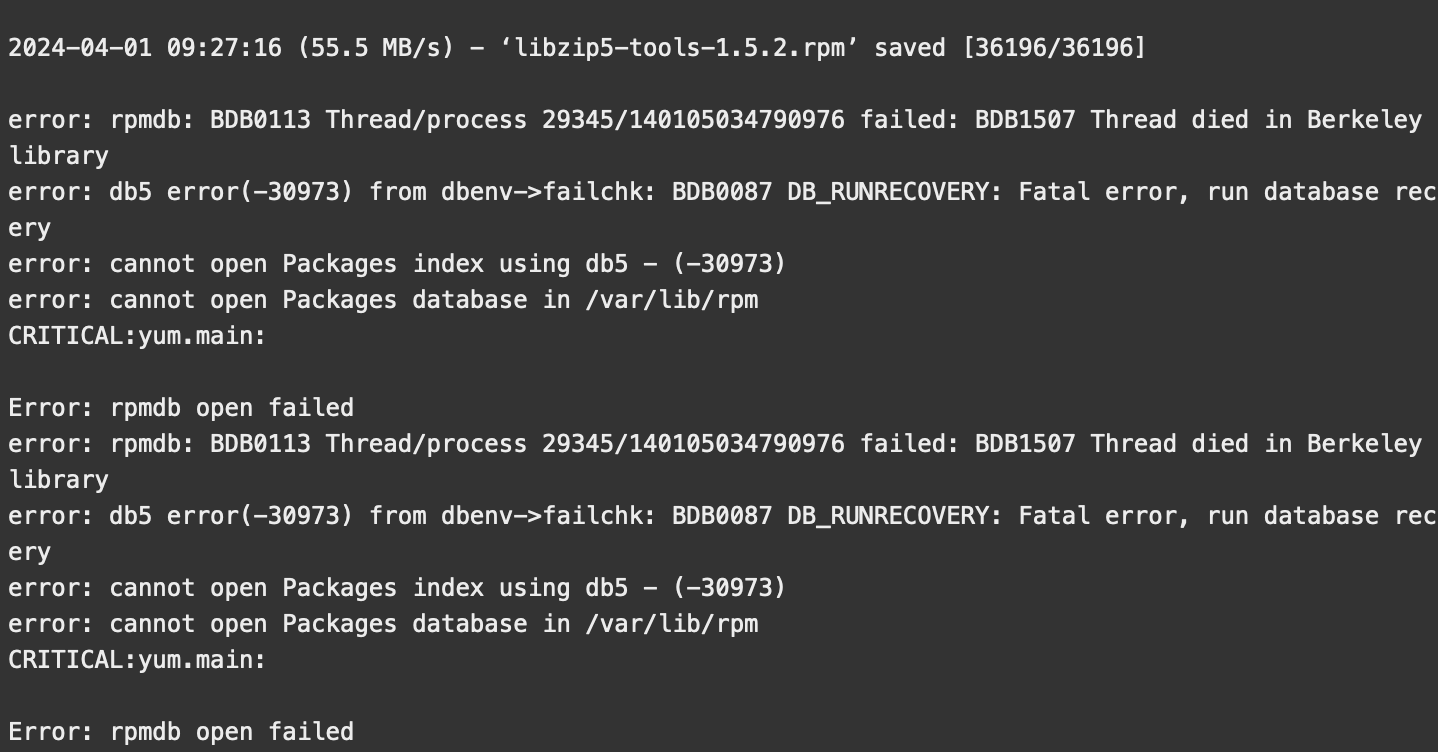The height and width of the screenshot is (752, 1438).
Task: Click the 2024-04-01 09:27:16 timestamp
Action: pyautogui.click(x=145, y=48)
